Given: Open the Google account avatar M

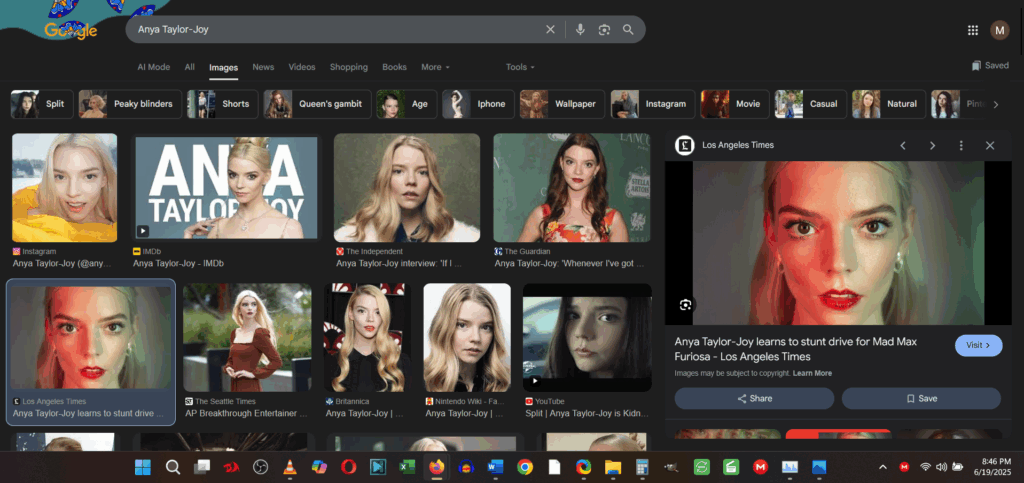Looking at the screenshot, I should click(x=999, y=30).
